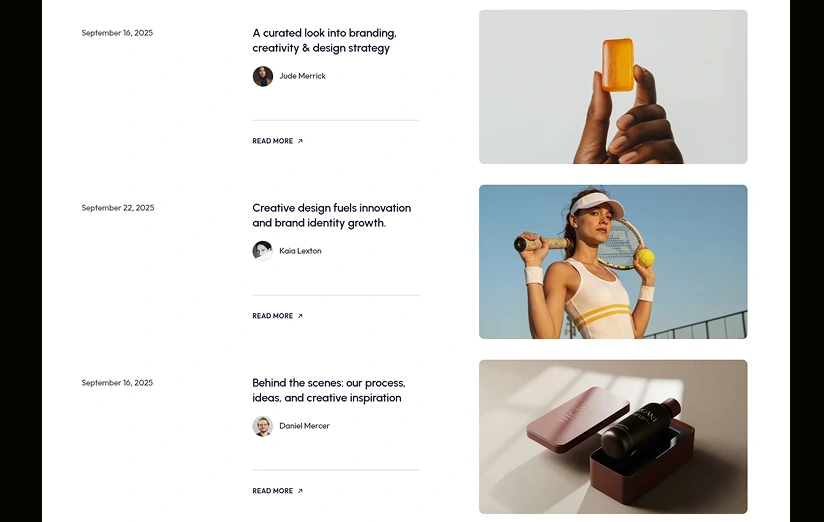The height and width of the screenshot is (522, 824).
Task: Click the arrow icon beside second READ MORE
Action: pos(300,316)
